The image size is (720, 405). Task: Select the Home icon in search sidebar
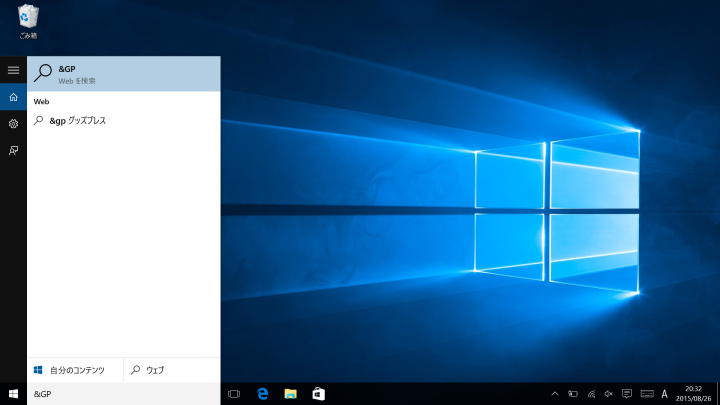point(13,97)
